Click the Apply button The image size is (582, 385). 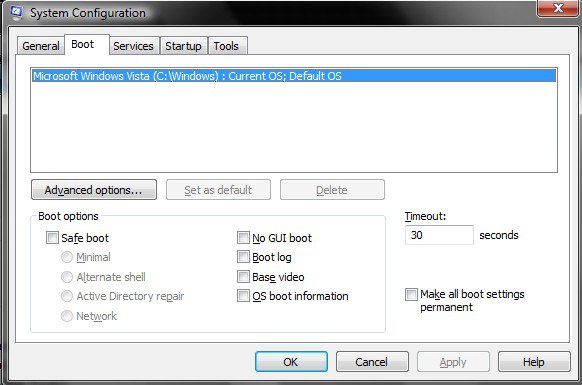point(453,362)
